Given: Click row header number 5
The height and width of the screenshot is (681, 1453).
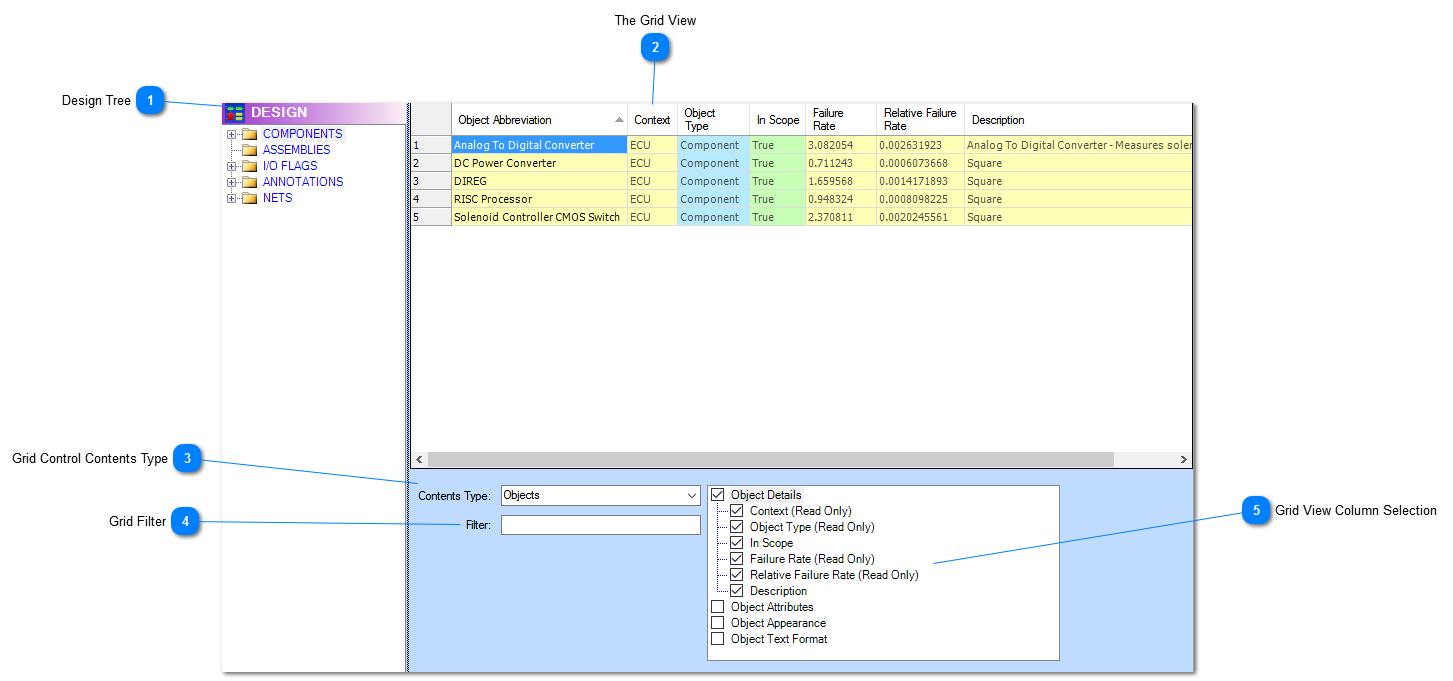Looking at the screenshot, I should coord(431,217).
